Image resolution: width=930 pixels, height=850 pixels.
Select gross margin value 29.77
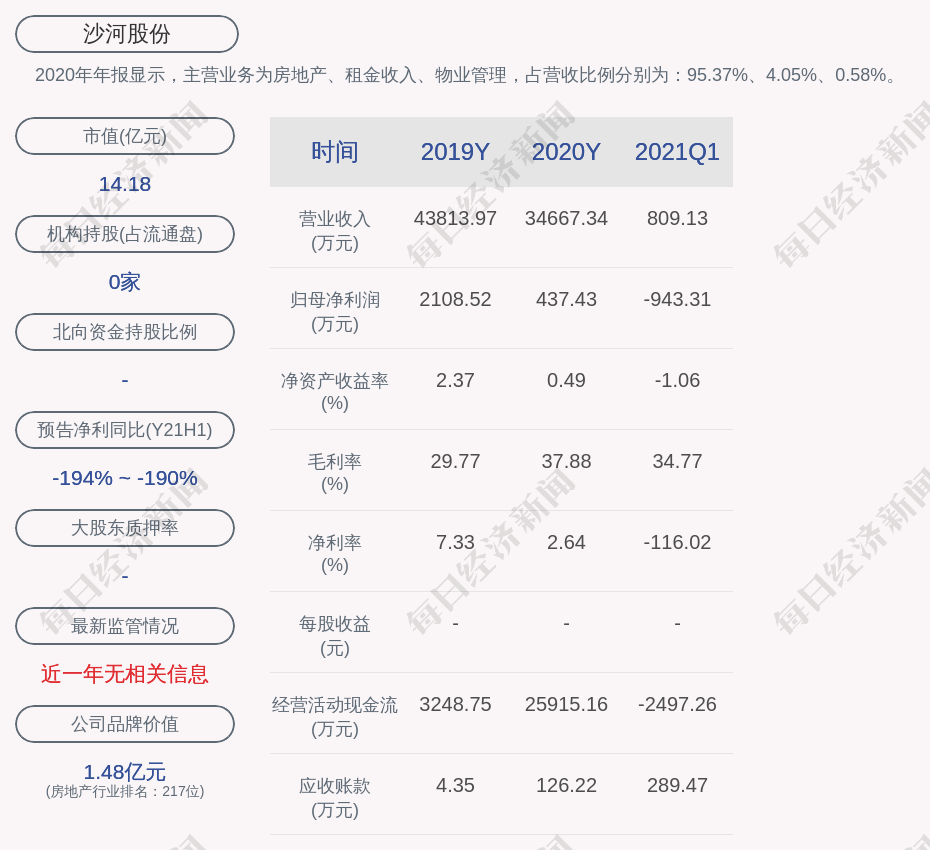pyautogui.click(x=455, y=461)
